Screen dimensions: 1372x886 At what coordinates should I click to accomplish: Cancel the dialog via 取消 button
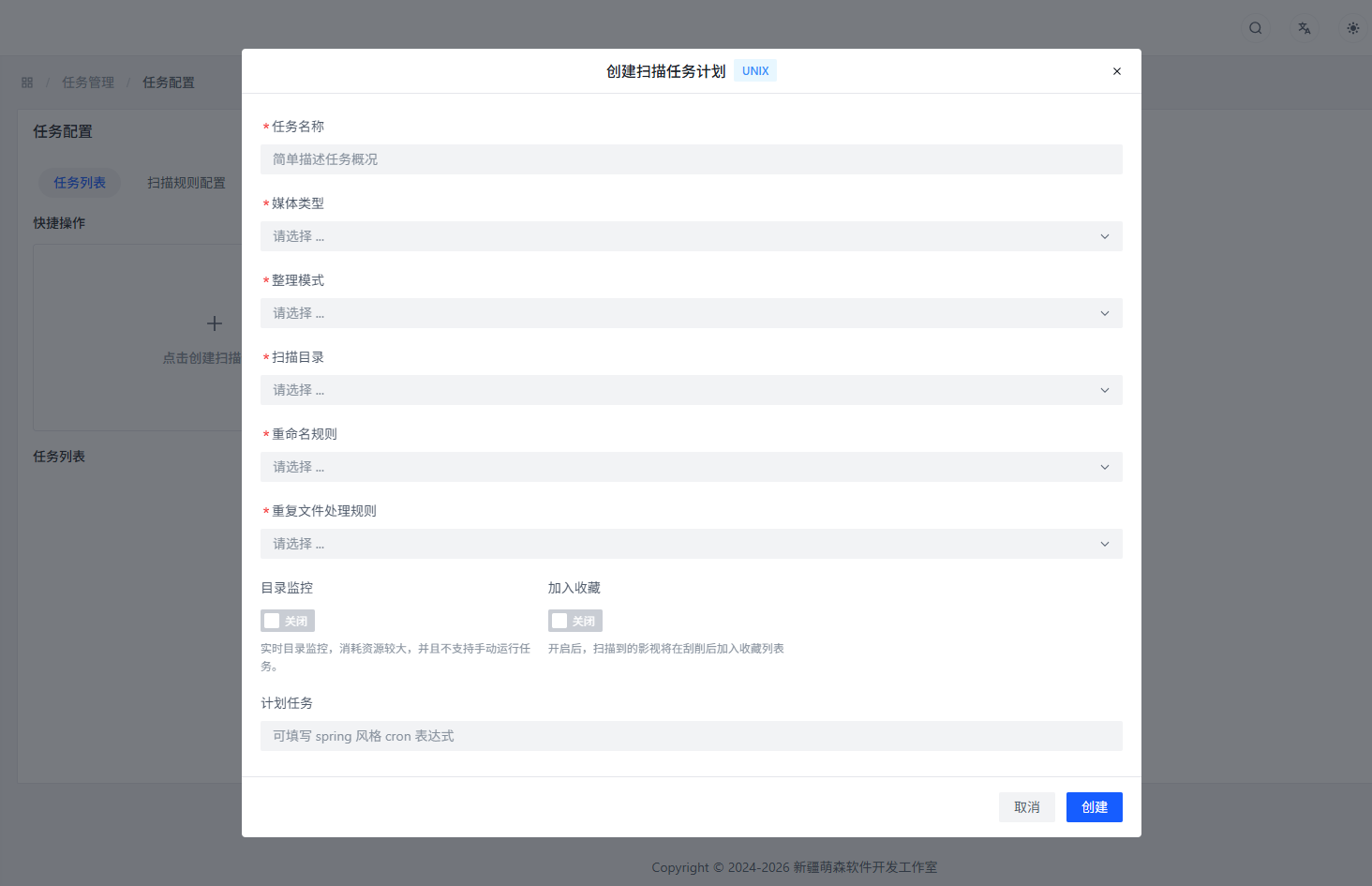click(1026, 806)
